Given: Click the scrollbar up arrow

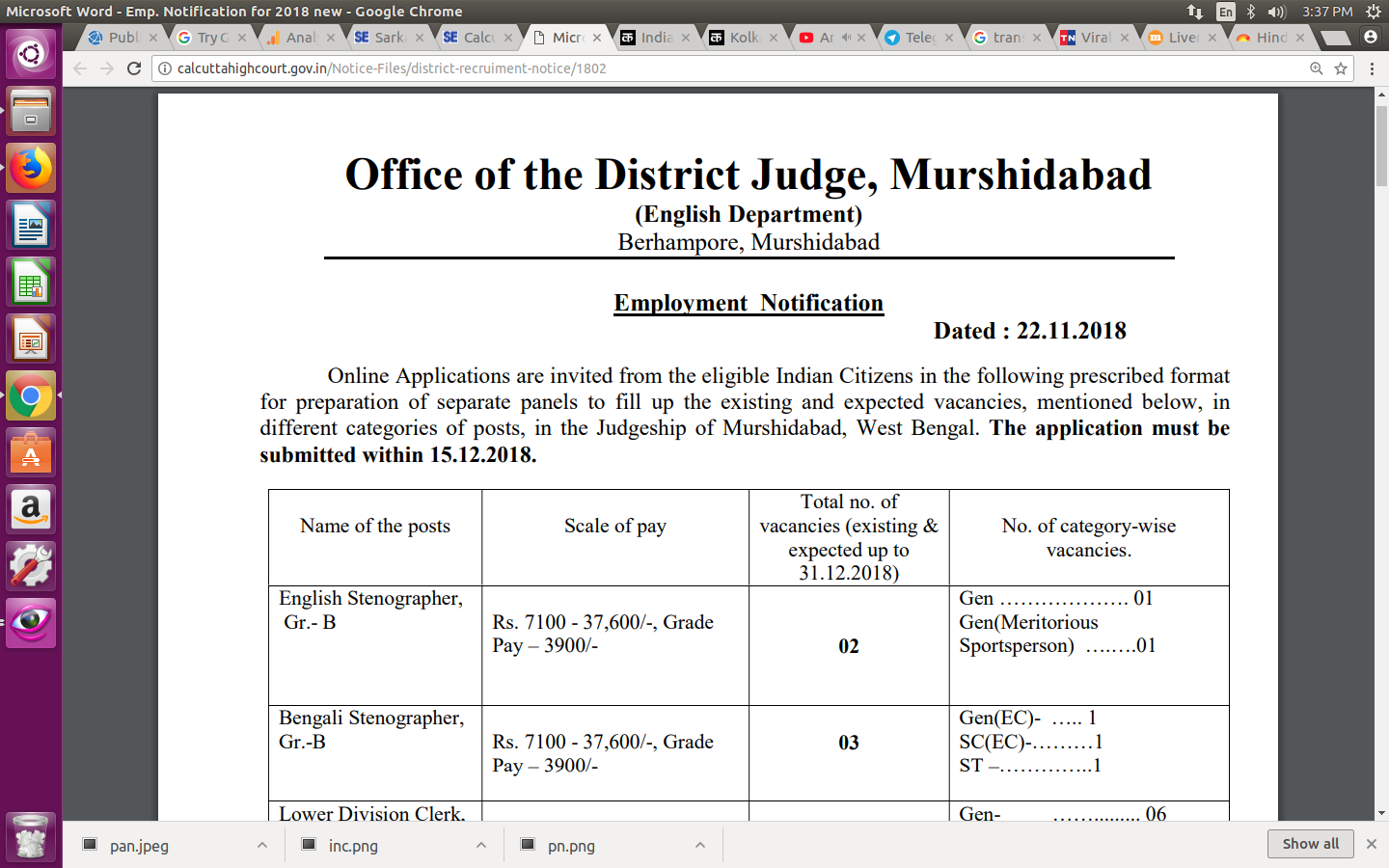Looking at the screenshot, I should pyautogui.click(x=1381, y=95).
